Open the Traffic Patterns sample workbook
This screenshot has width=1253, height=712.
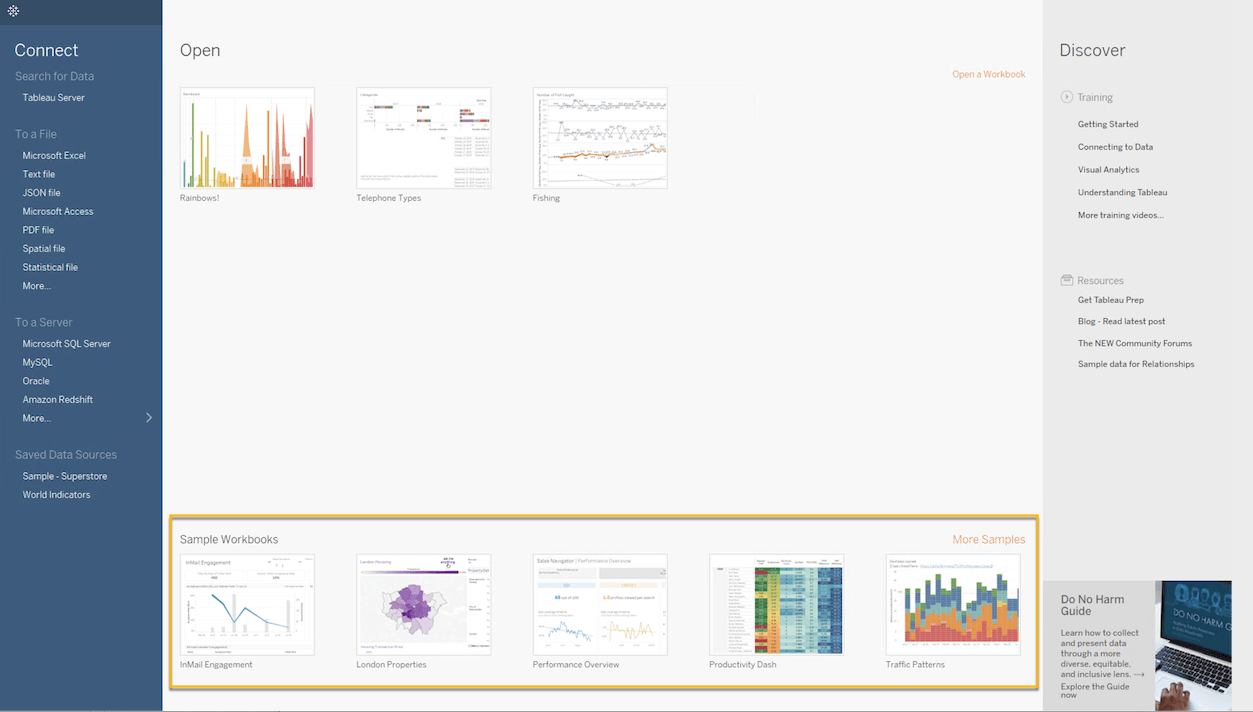tap(953, 605)
